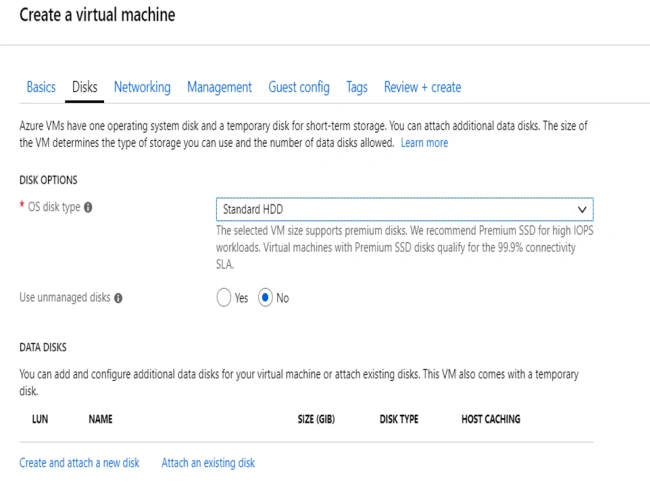Go to the Networking tab
The height and width of the screenshot is (491, 650).
pyautogui.click(x=142, y=87)
